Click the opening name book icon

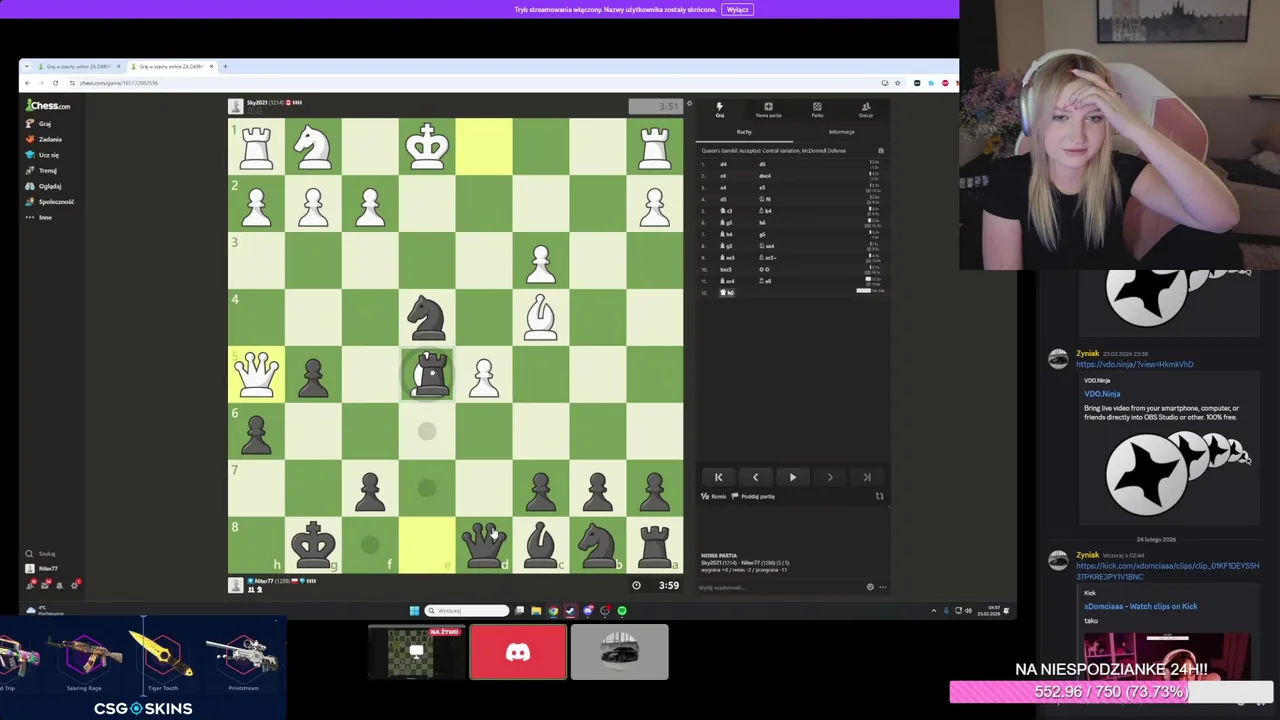(x=881, y=151)
